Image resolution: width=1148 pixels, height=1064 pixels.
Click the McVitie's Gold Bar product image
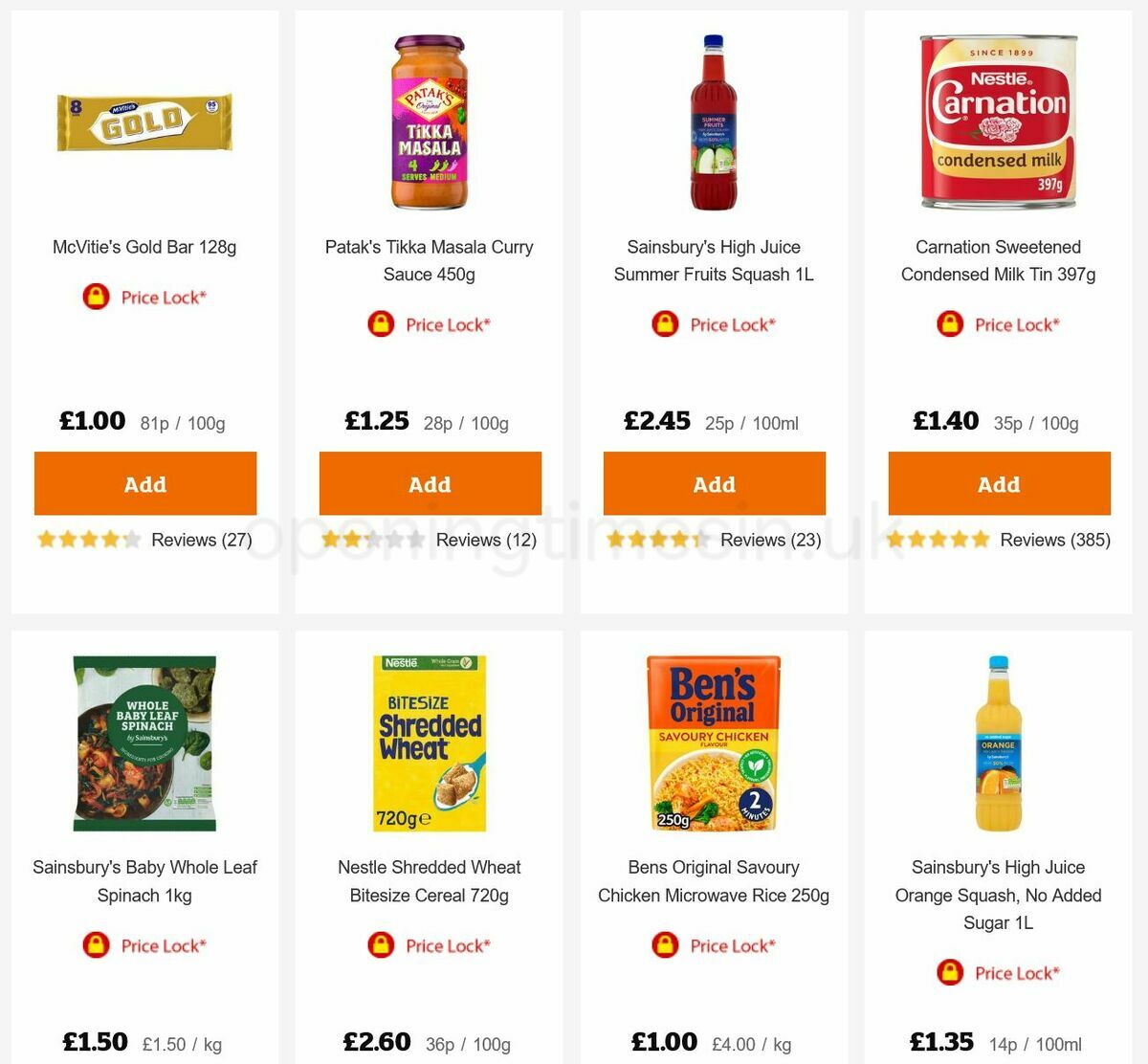click(144, 121)
